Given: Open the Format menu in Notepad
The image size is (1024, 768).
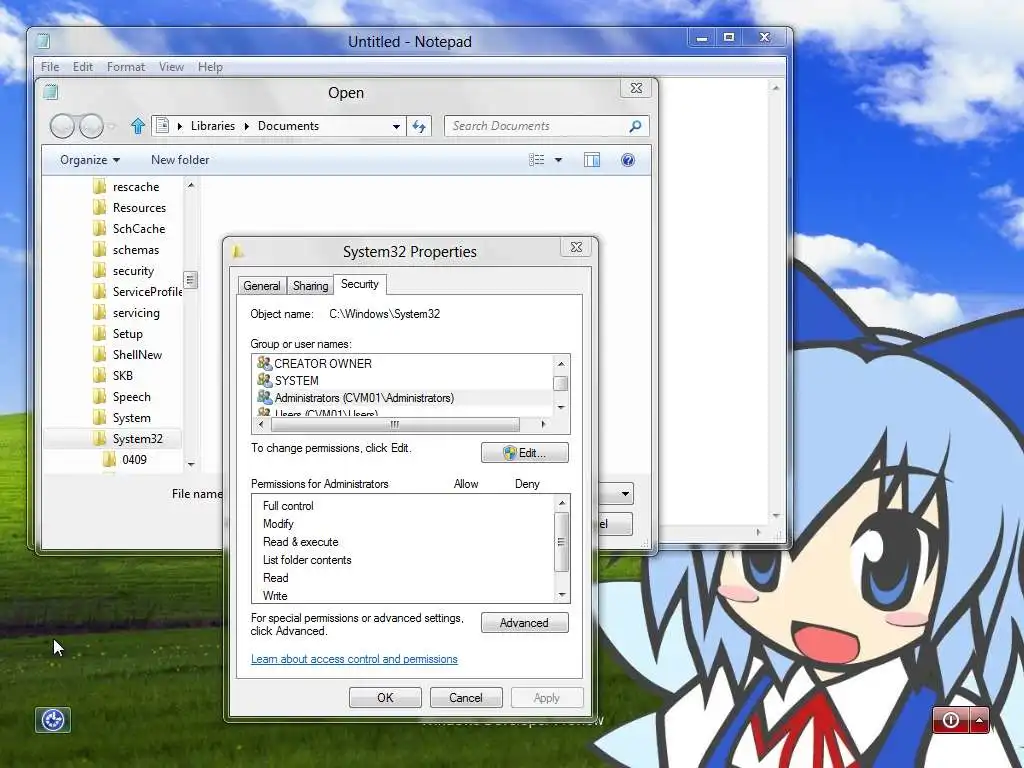Looking at the screenshot, I should coord(125,67).
